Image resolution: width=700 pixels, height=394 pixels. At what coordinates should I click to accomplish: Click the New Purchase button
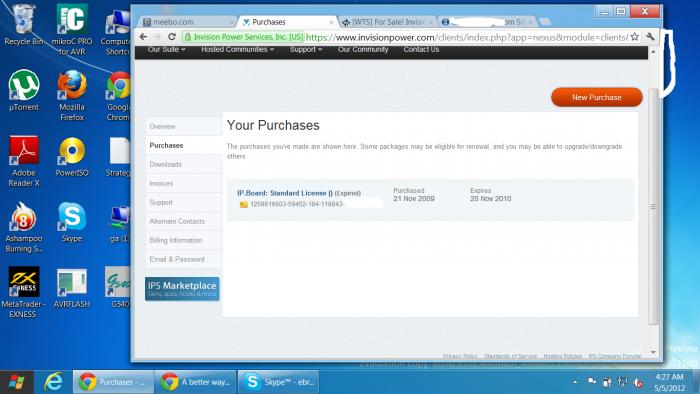[597, 97]
